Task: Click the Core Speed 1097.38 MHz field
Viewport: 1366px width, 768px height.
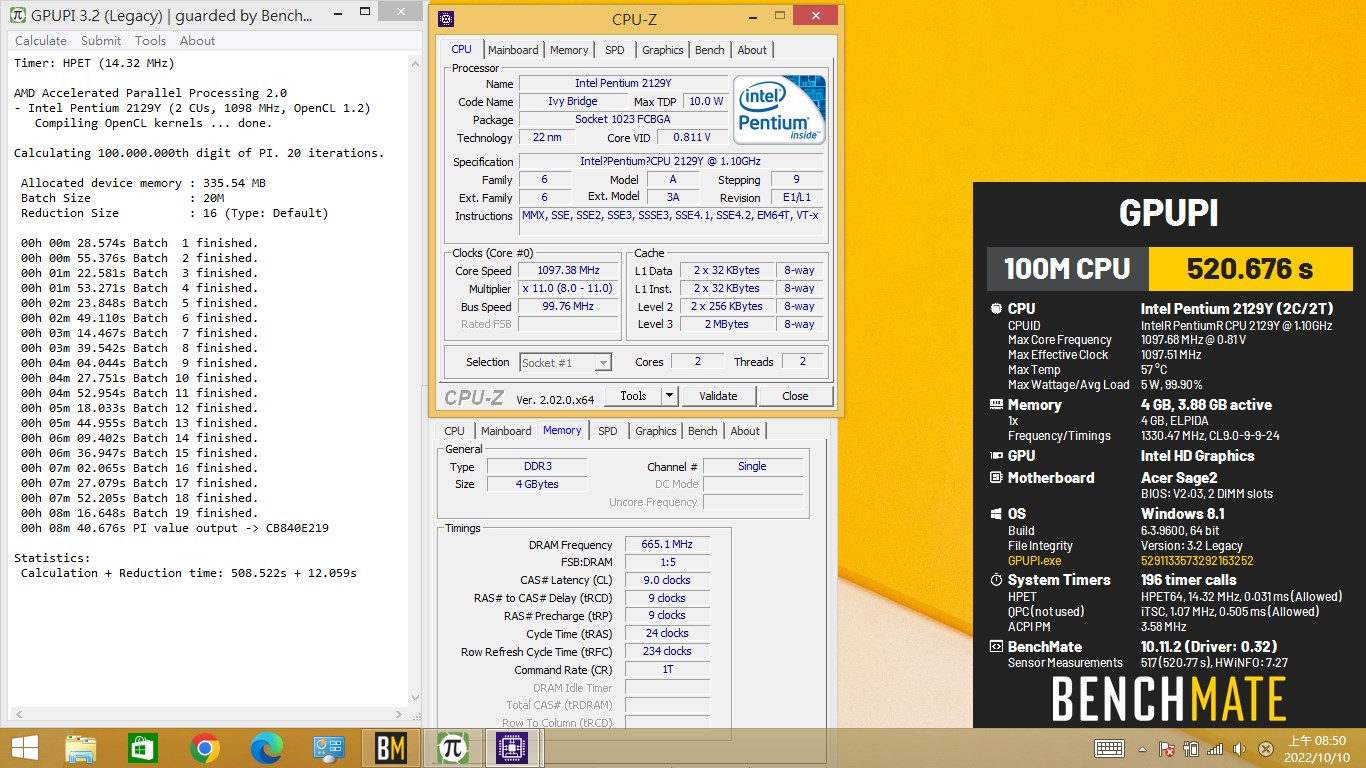Action: point(568,271)
